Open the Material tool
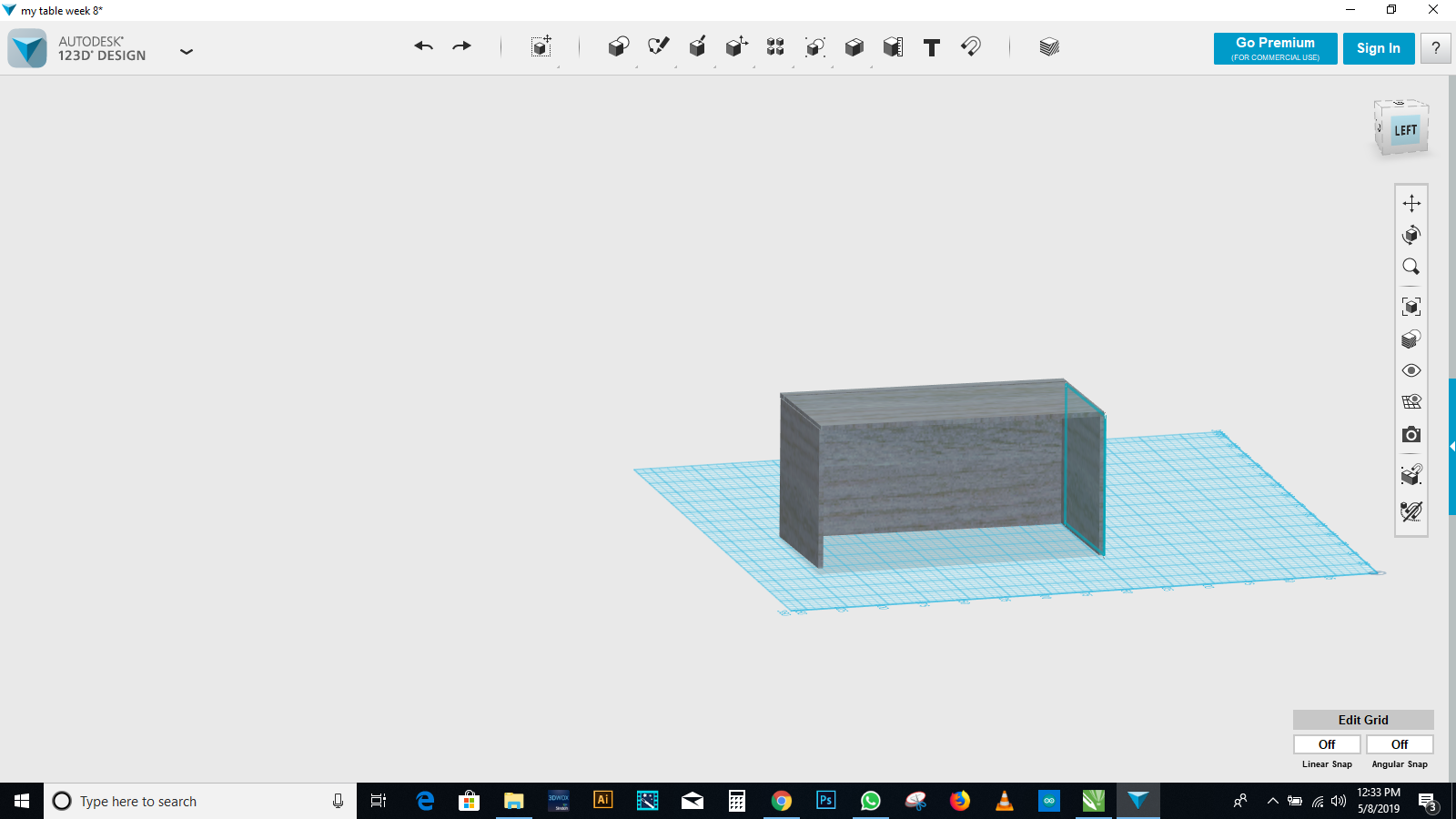Viewport: 1456px width, 819px height. click(1049, 47)
